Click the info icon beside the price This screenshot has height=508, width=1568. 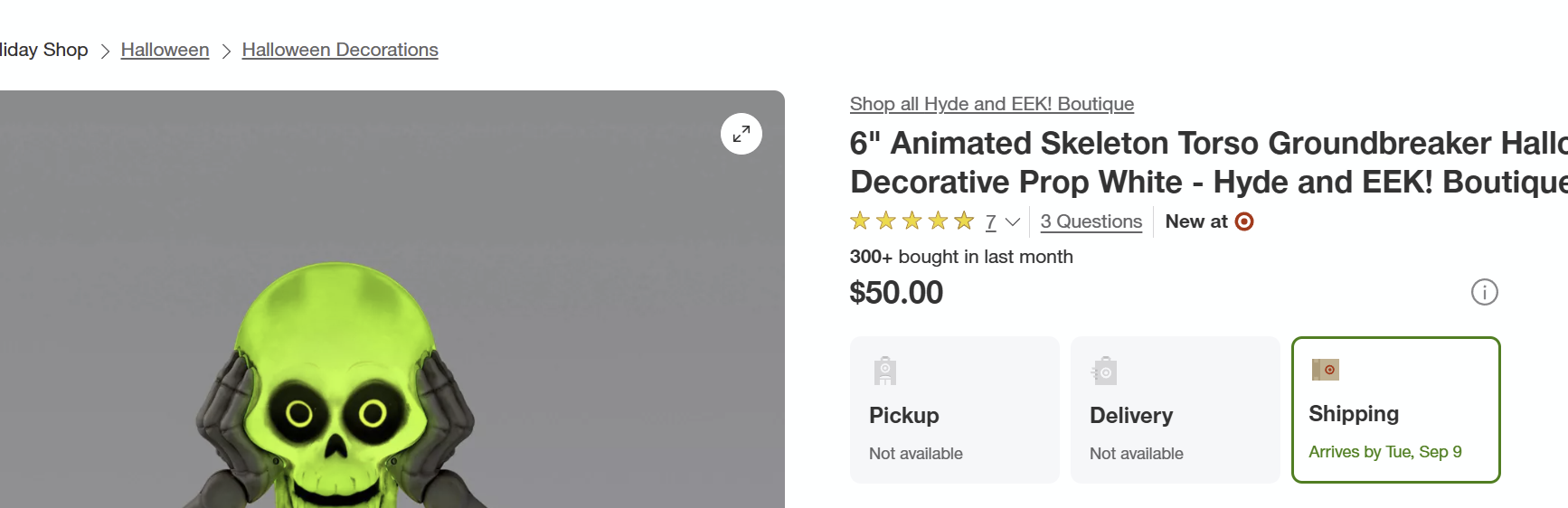point(1484,292)
